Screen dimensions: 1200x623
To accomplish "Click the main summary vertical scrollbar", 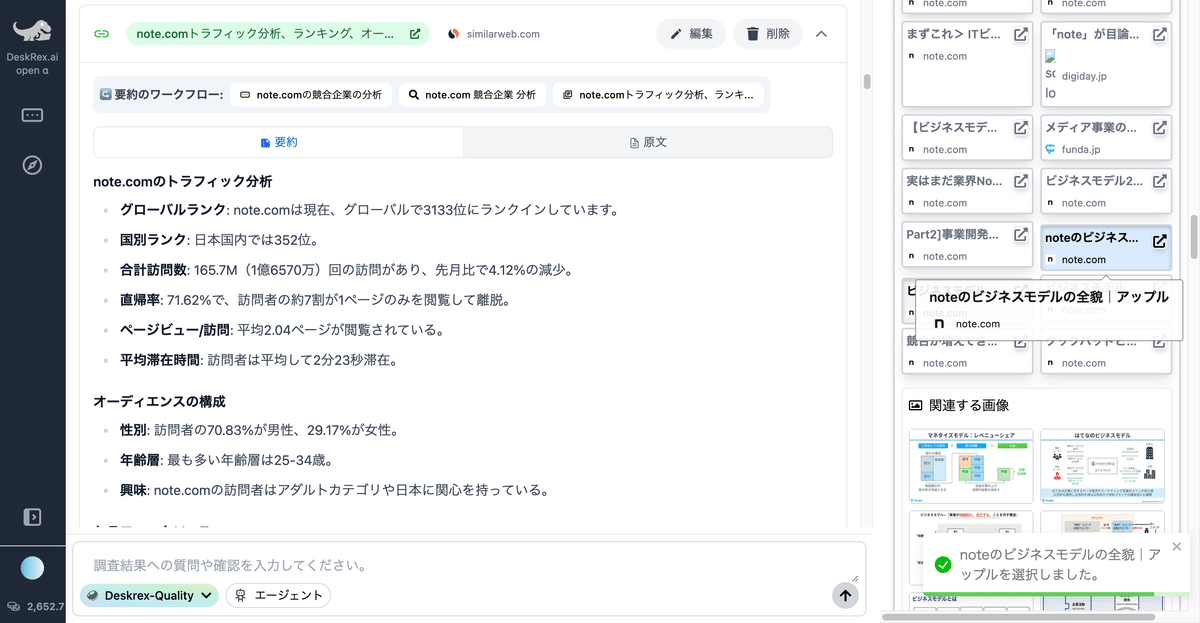I will point(867,82).
